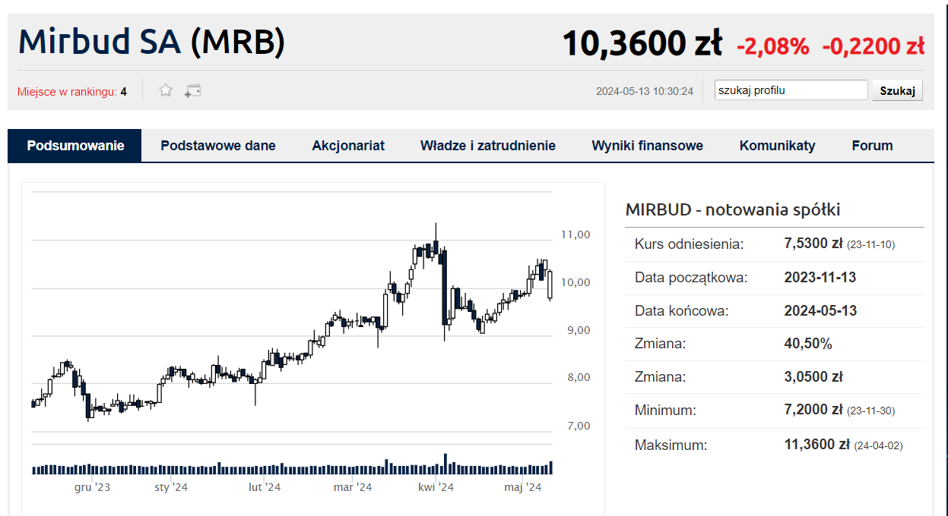Click MIRBUD - notowania spółki heading

point(733,210)
